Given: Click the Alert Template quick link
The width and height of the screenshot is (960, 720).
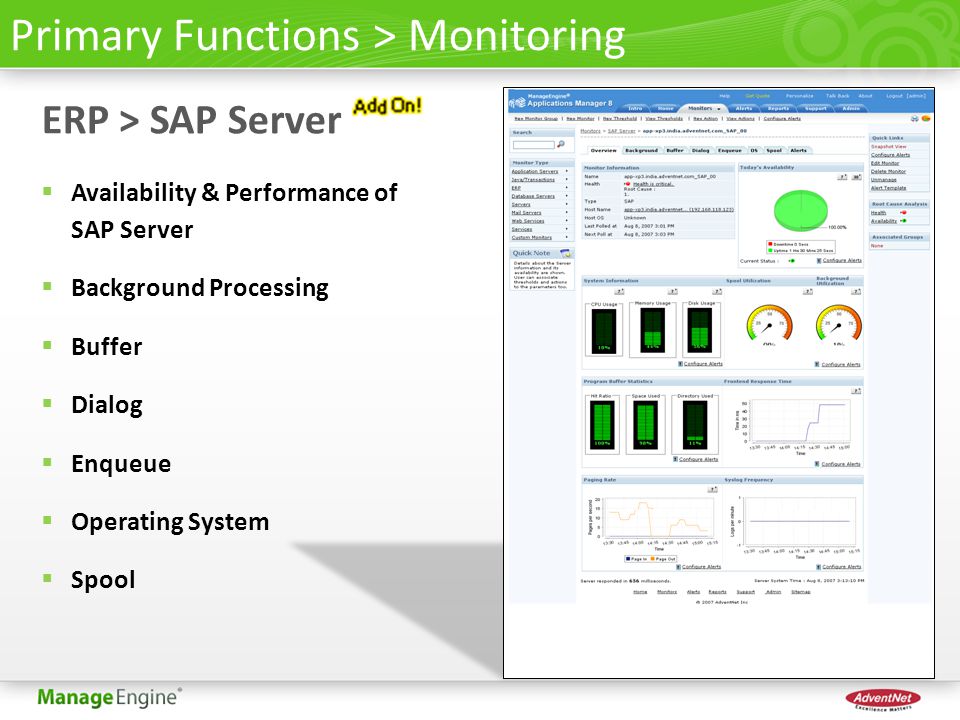Looking at the screenshot, I should point(888,188).
